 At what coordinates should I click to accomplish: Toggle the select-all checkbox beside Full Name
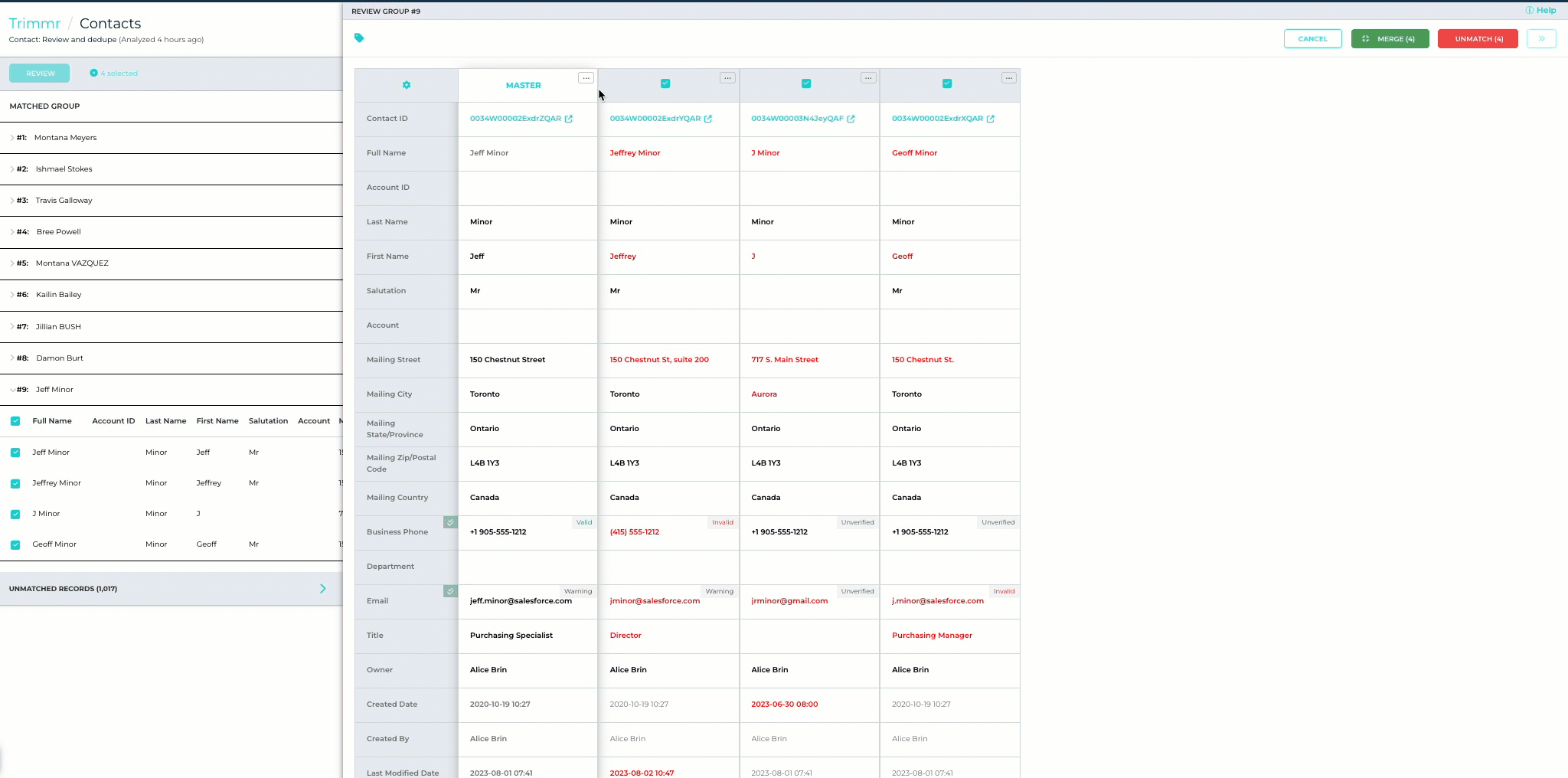[x=15, y=421]
